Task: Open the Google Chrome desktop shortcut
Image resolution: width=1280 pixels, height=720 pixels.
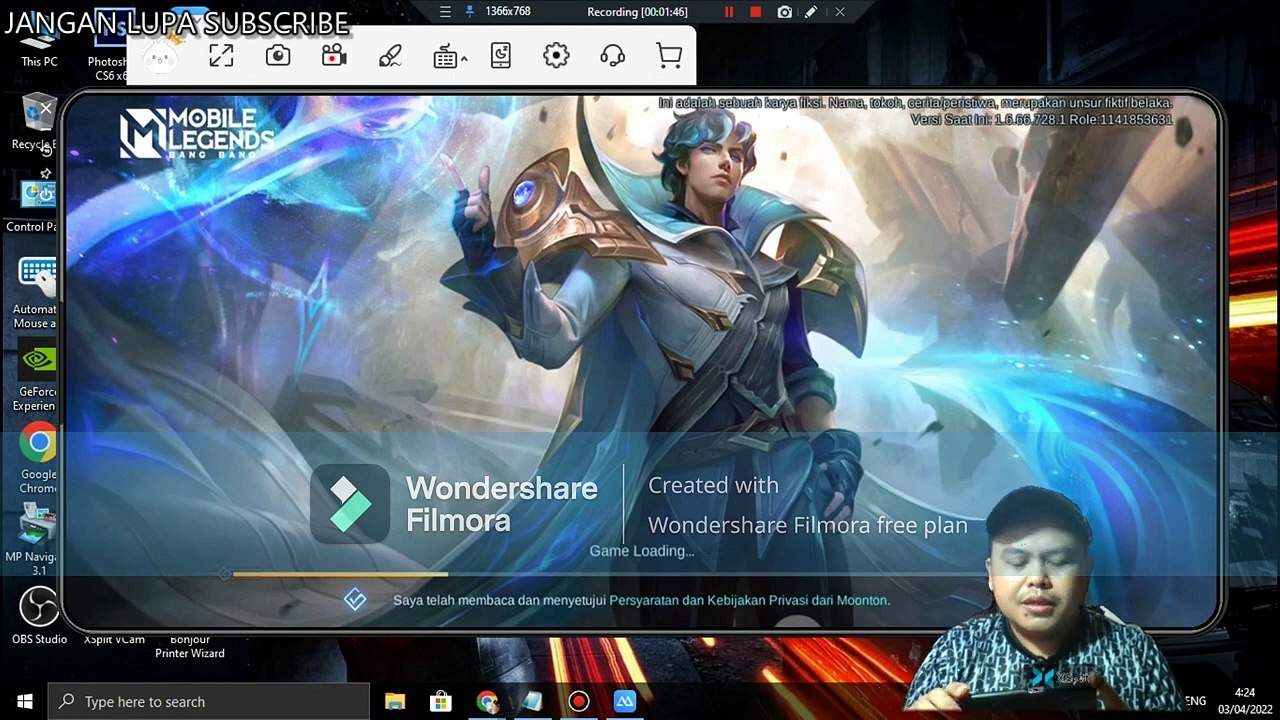Action: (38, 458)
